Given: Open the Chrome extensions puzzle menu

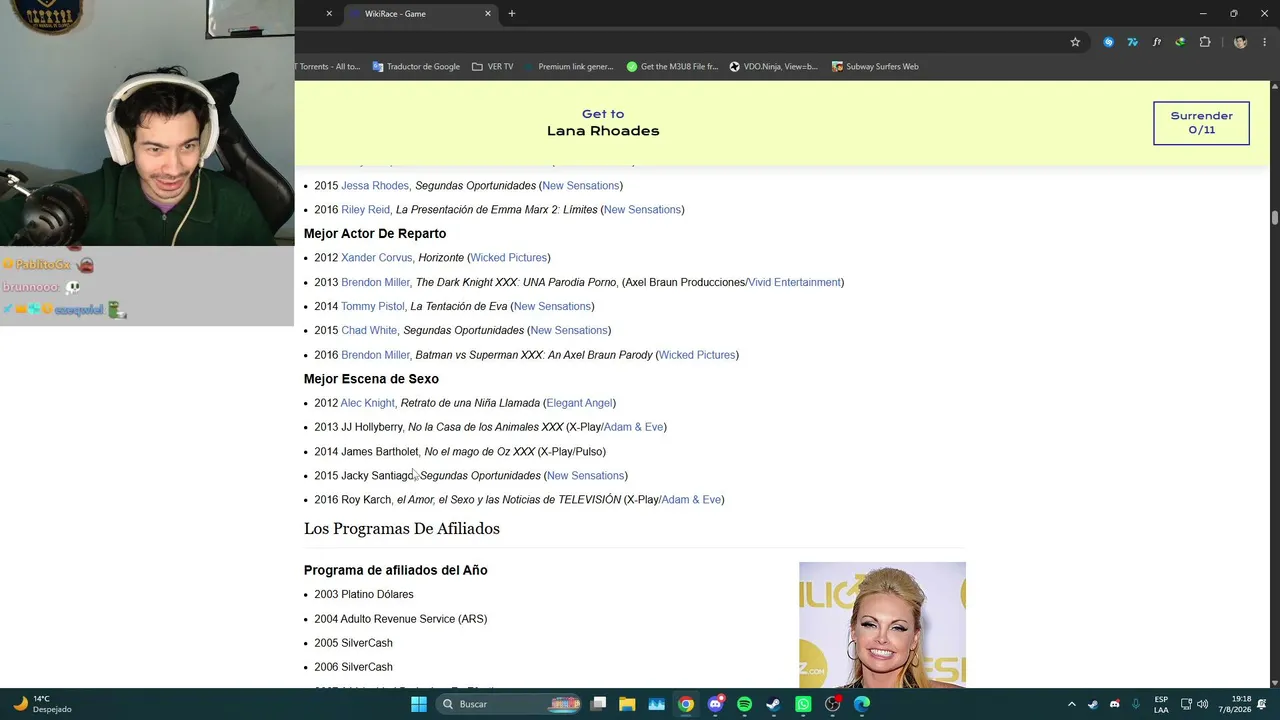Looking at the screenshot, I should pos(1204,42).
